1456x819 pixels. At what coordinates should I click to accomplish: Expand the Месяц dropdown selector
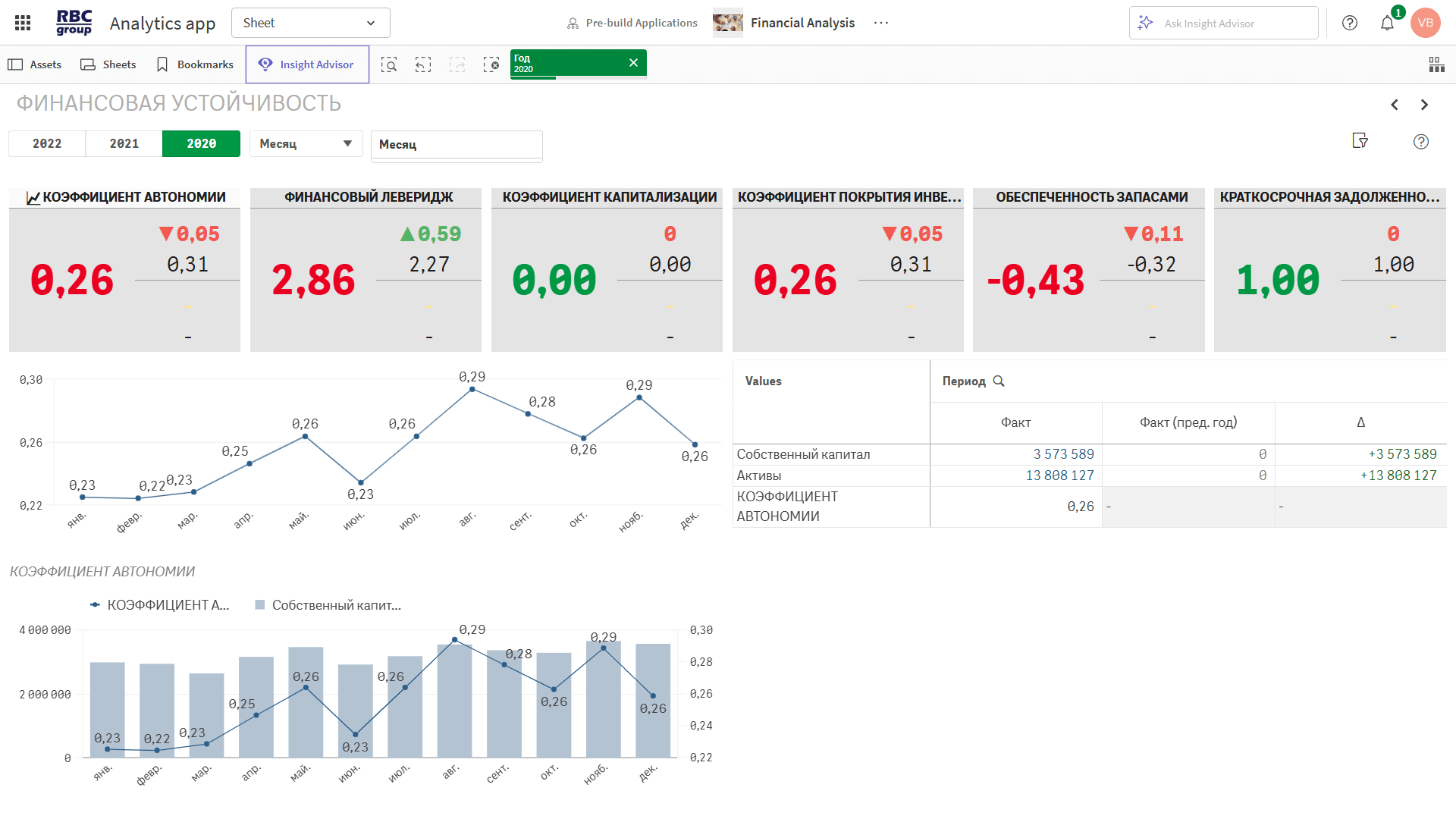tap(306, 143)
